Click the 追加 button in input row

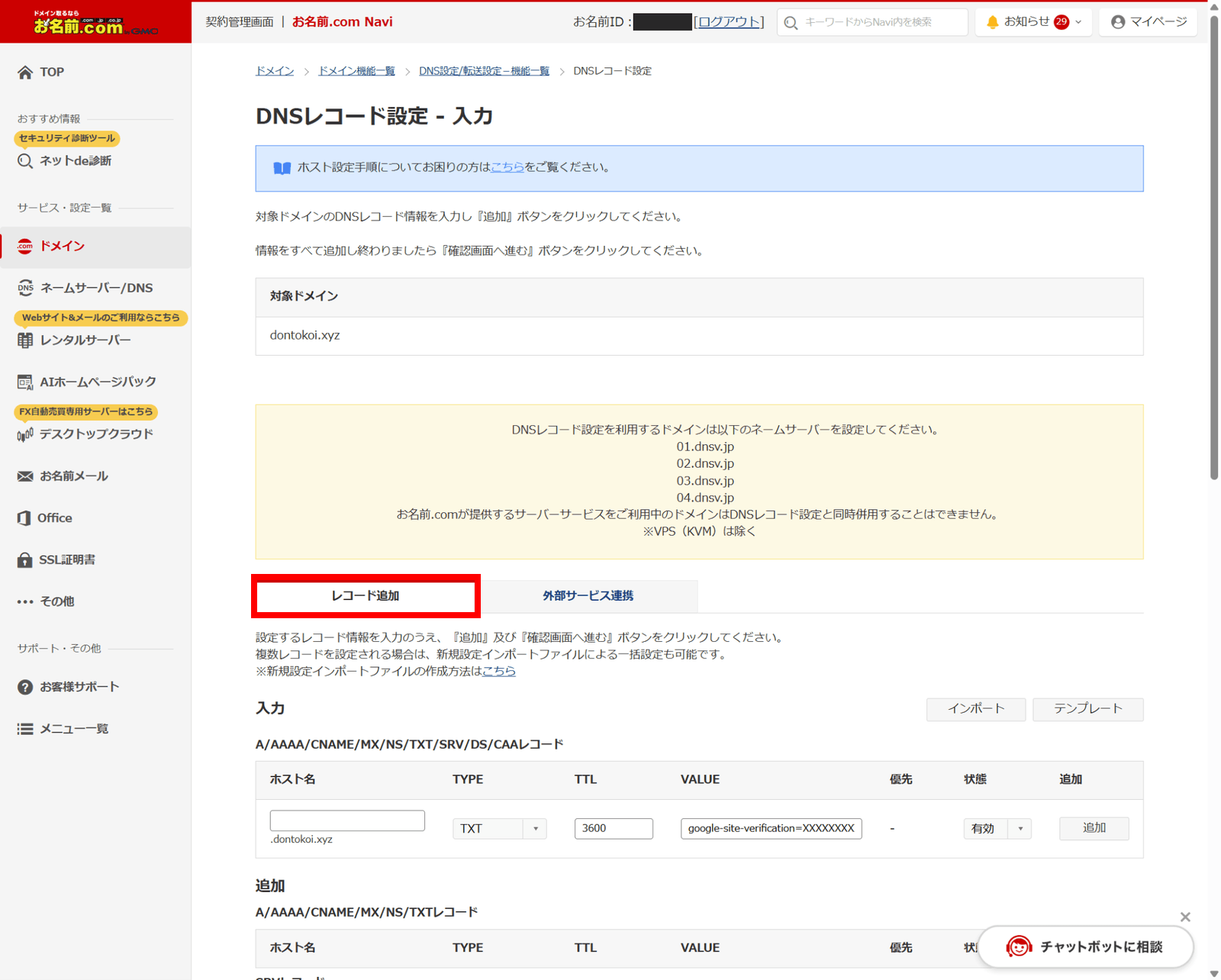pos(1094,828)
